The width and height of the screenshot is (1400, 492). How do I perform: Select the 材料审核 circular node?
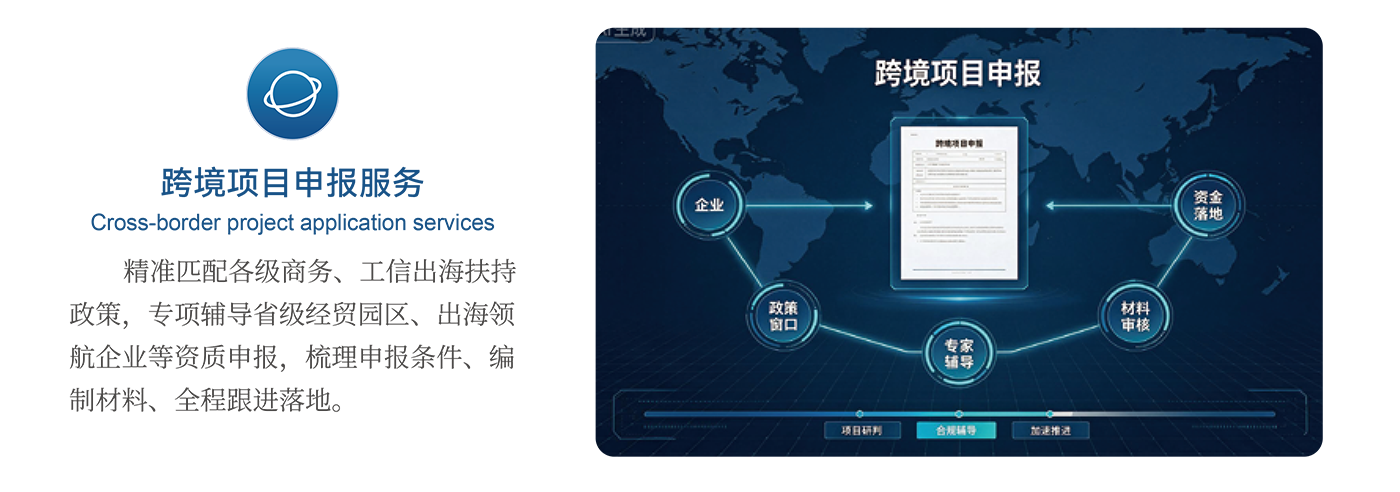click(1135, 316)
